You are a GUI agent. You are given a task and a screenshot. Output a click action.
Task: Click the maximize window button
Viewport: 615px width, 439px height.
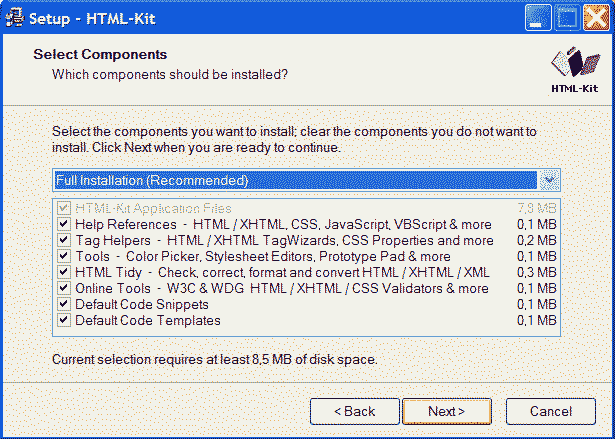[x=567, y=18]
